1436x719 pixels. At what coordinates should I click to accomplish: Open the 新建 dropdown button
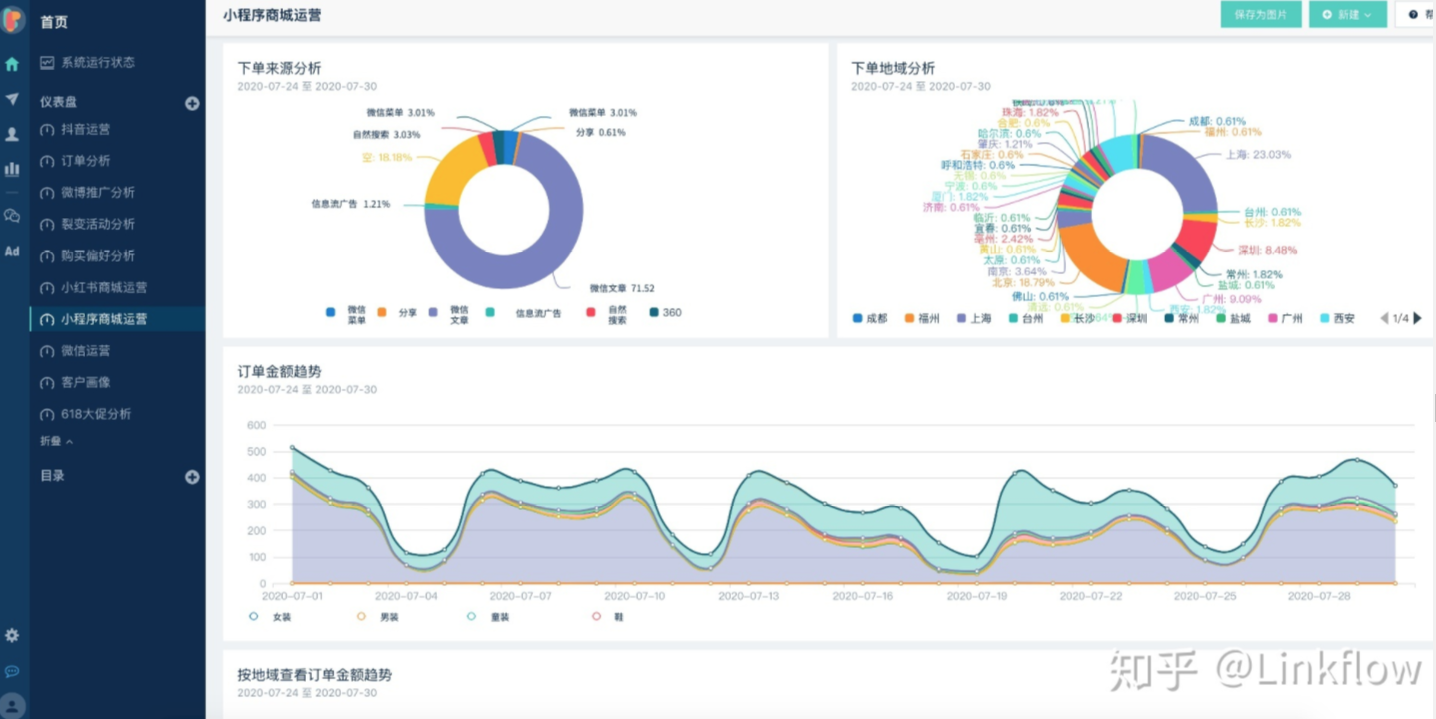pyautogui.click(x=1347, y=14)
